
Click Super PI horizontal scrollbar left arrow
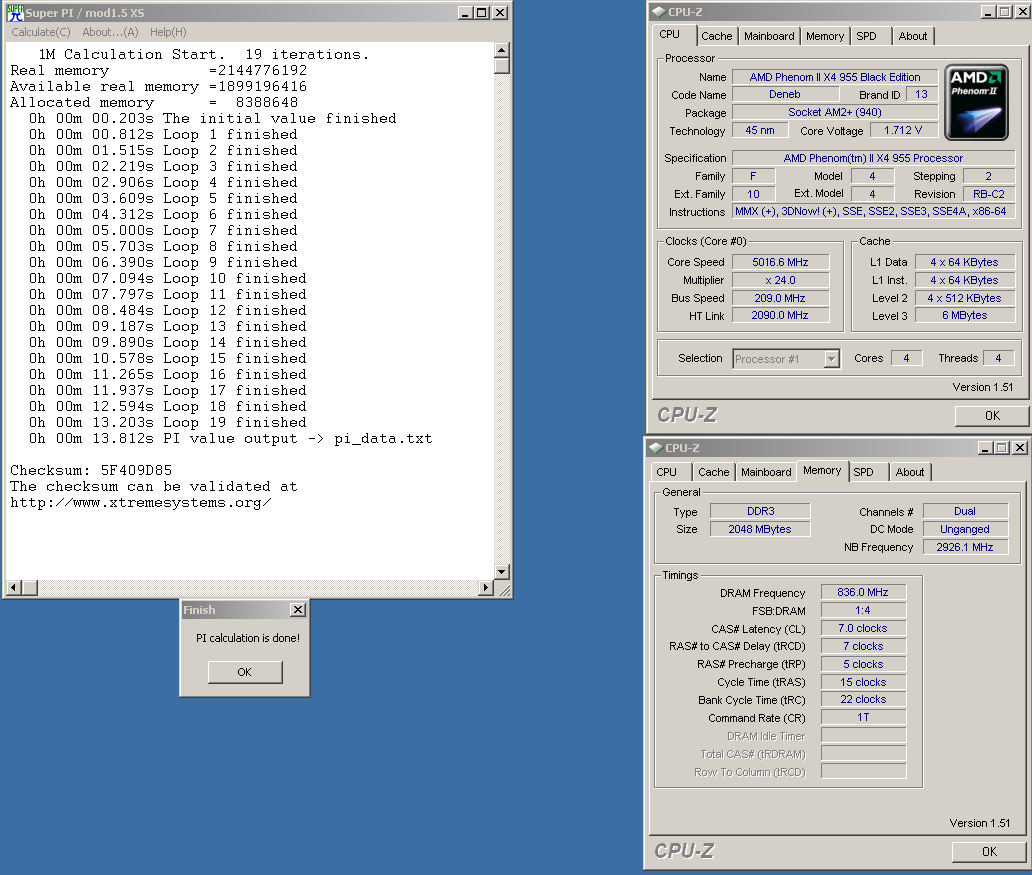pos(14,587)
